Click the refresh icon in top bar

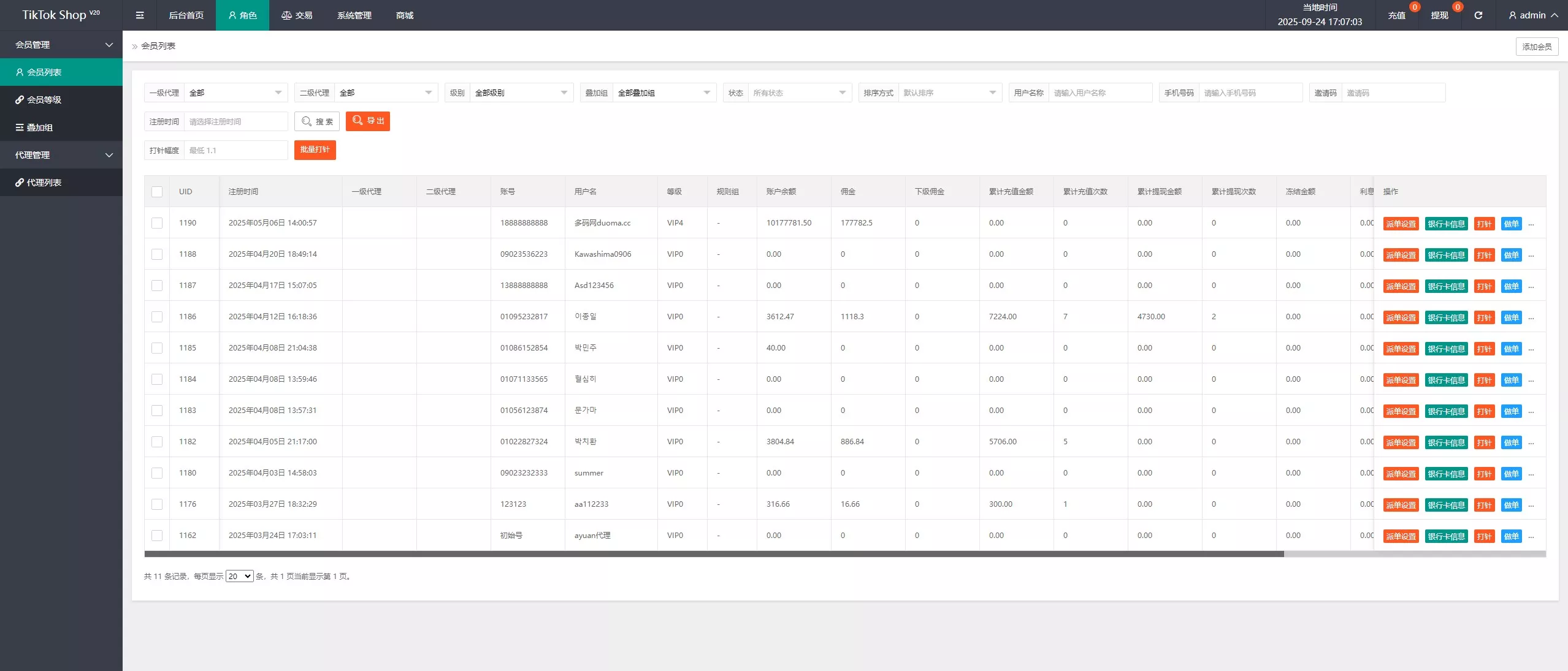(1478, 15)
